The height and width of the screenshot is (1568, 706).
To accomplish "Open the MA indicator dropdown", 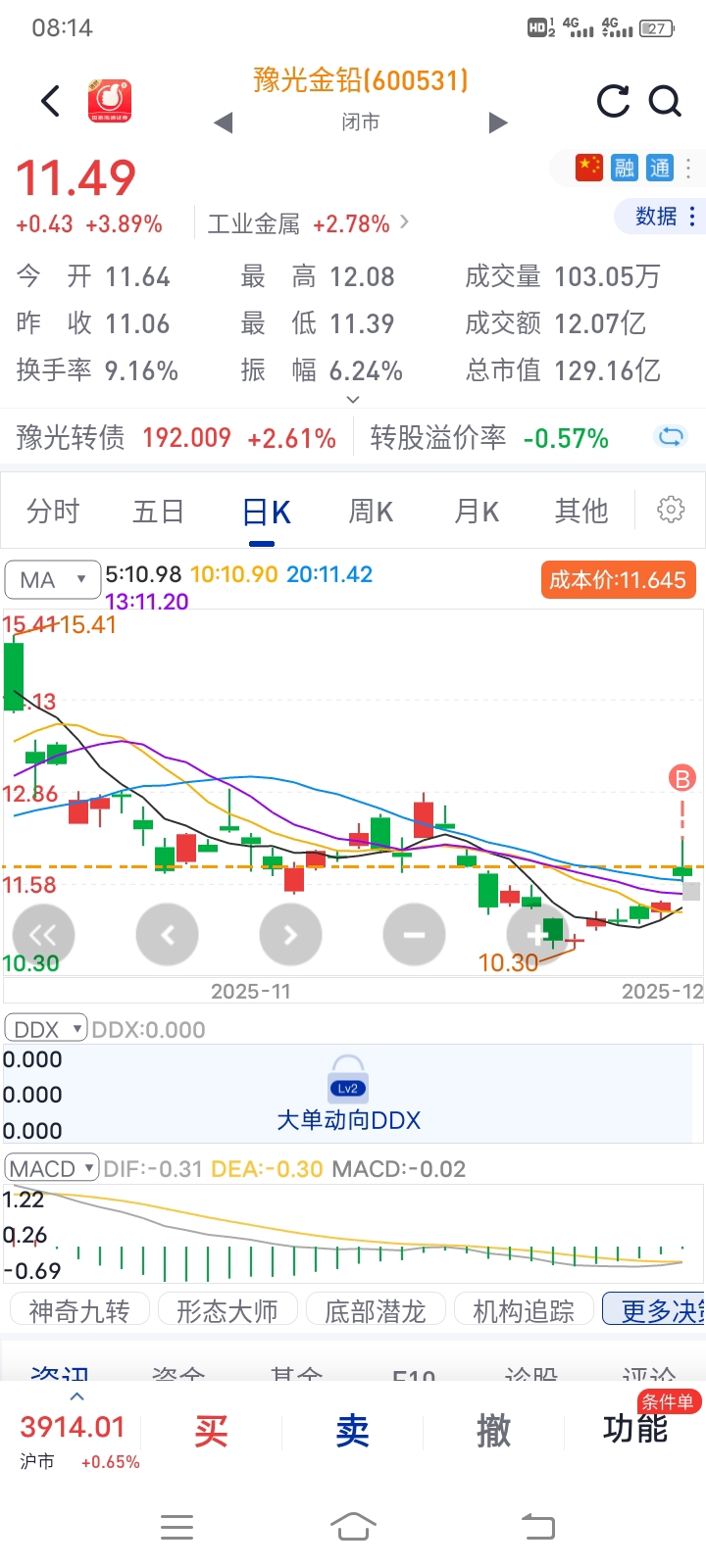I will coord(53,579).
